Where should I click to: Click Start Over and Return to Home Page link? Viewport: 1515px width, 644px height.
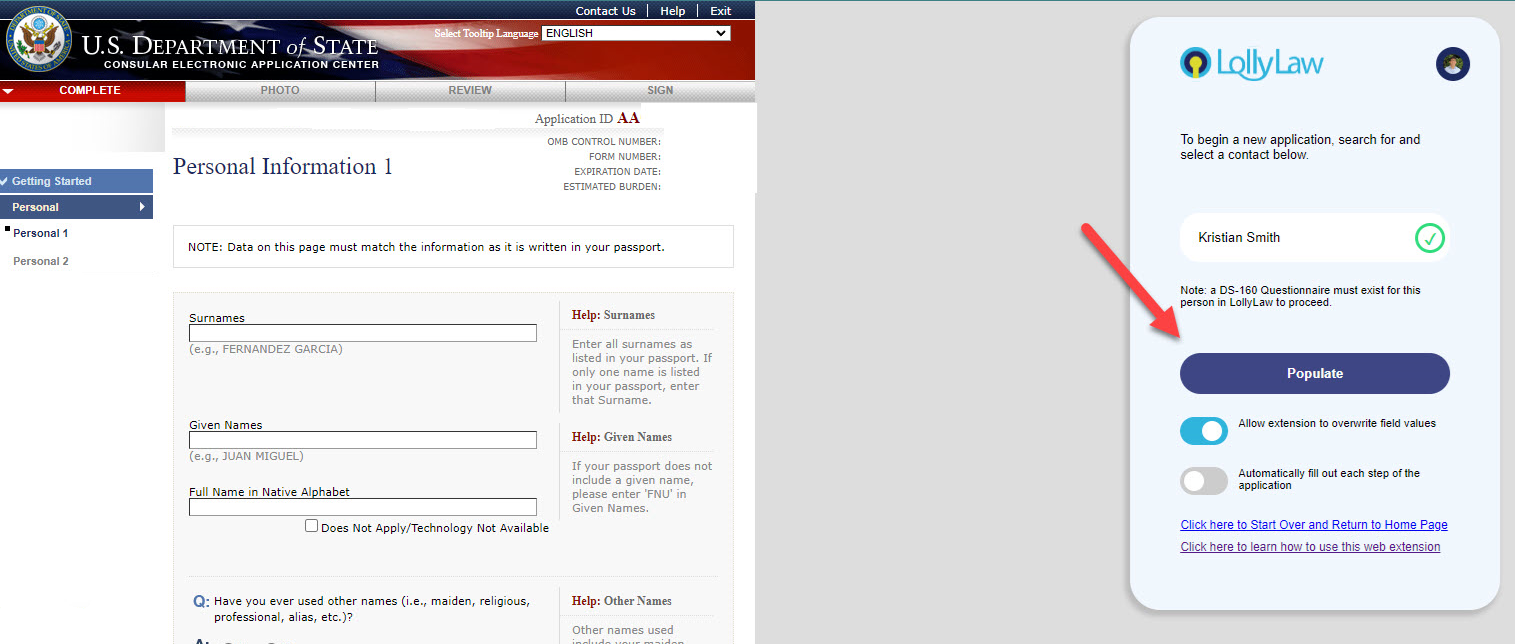click(x=1314, y=525)
